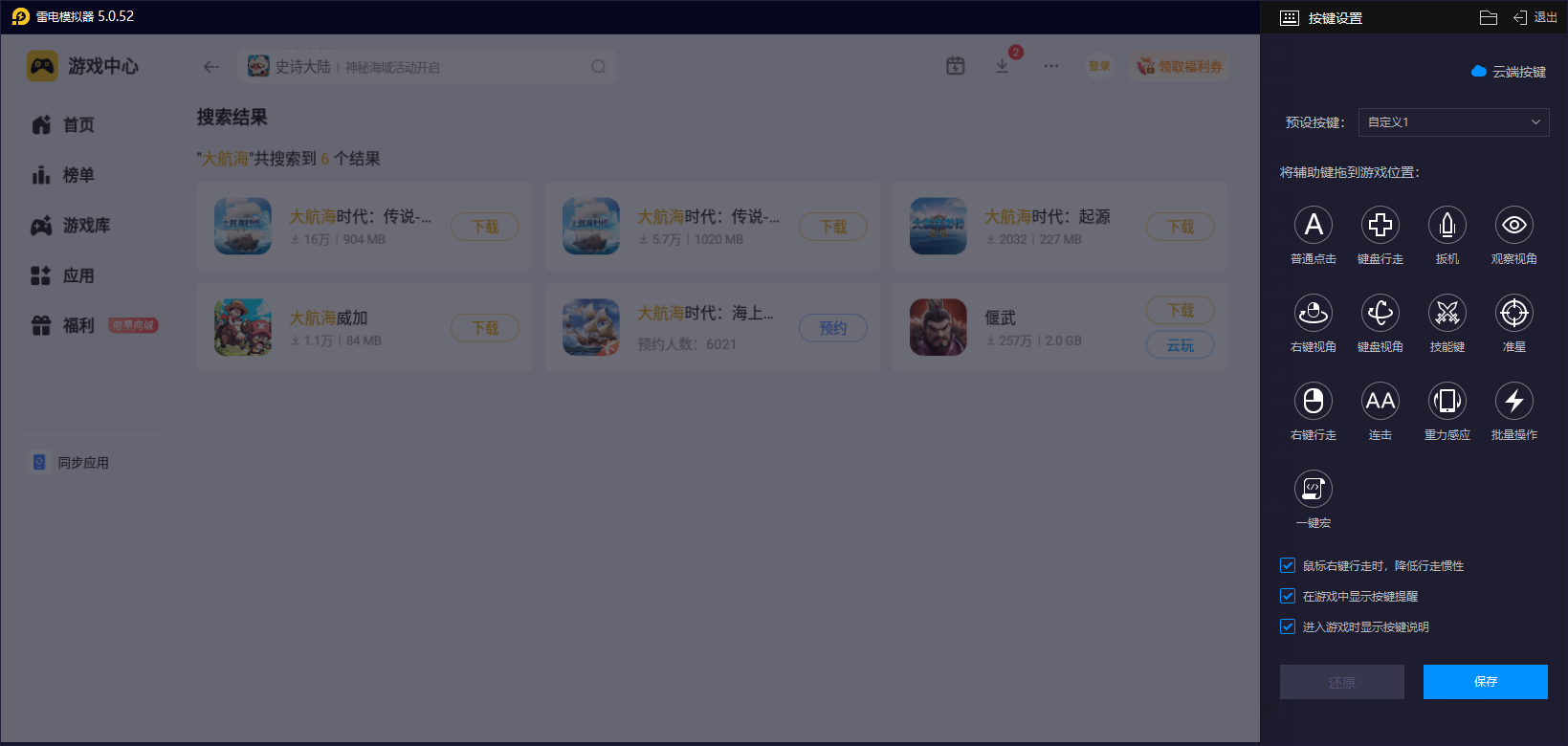Select the 连击 AA combo icon
The height and width of the screenshot is (746, 1568).
[x=1380, y=401]
